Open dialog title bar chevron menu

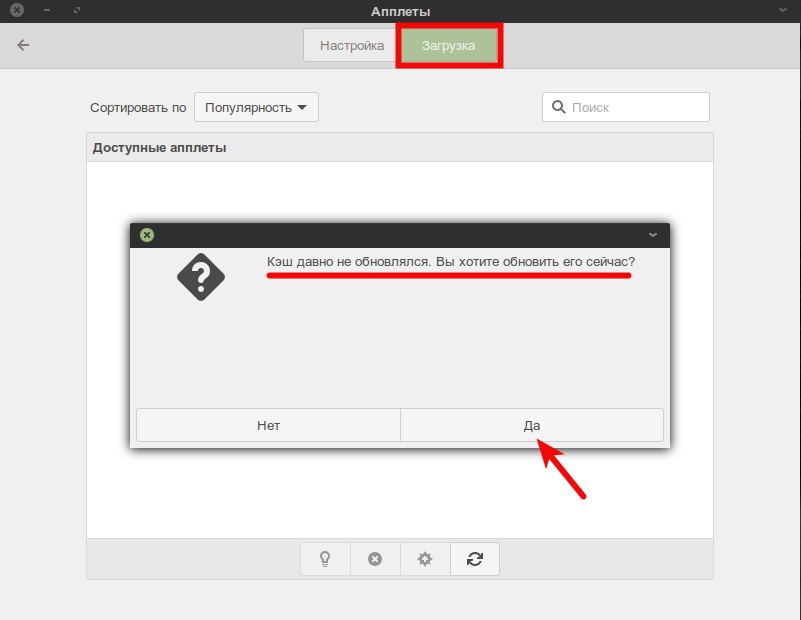653,235
